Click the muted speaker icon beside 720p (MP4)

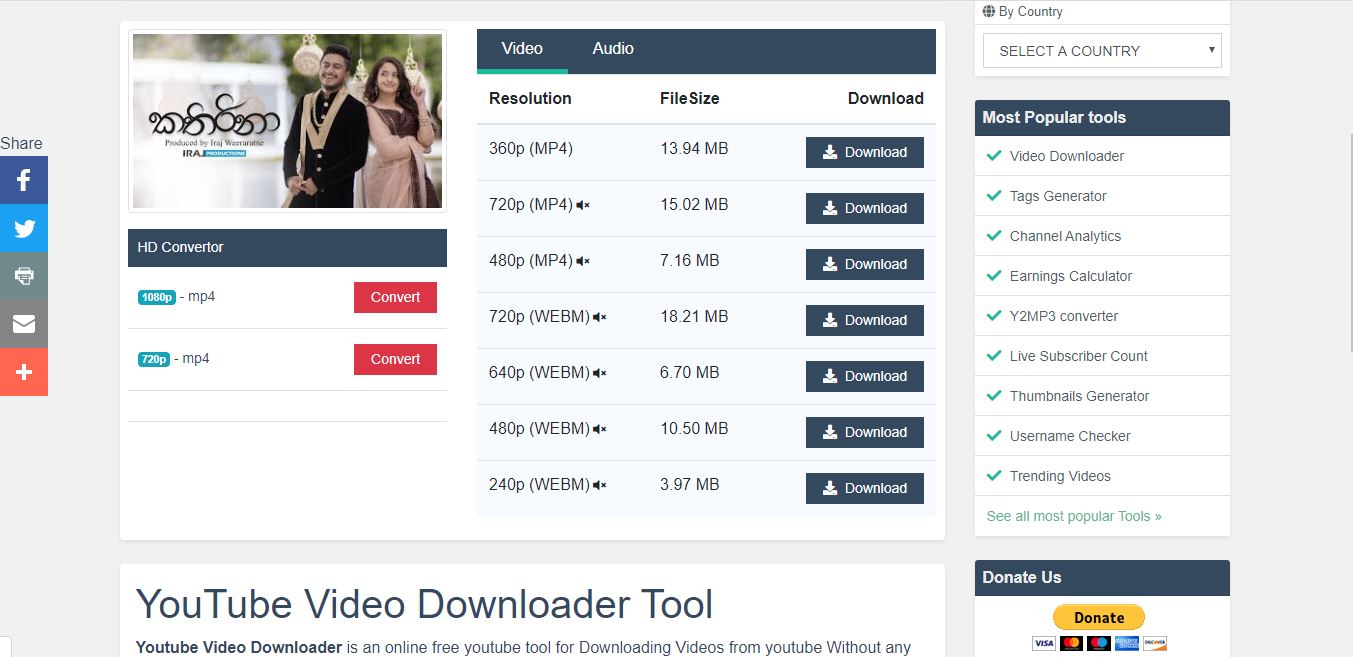[x=583, y=205]
